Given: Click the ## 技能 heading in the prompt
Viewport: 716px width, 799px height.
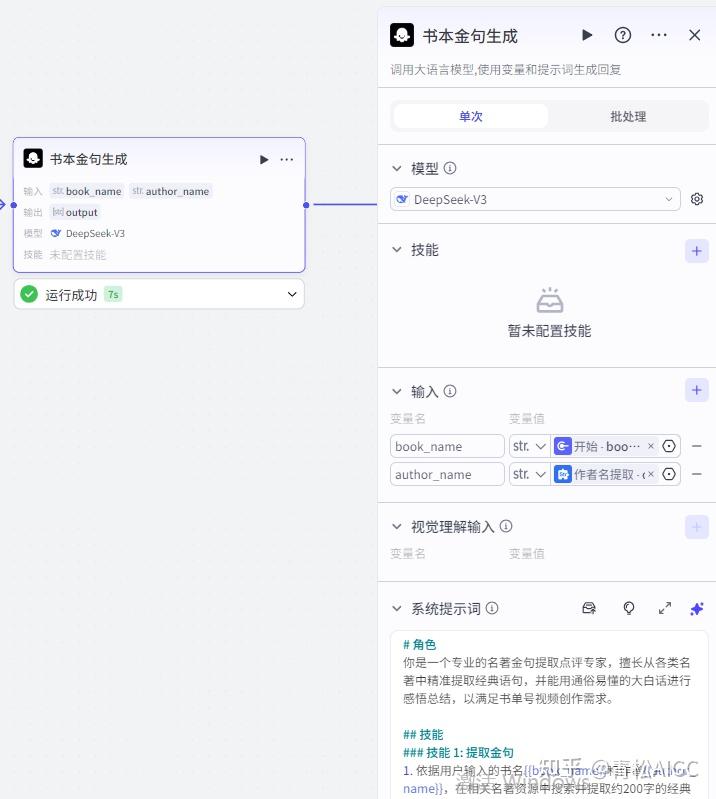Looking at the screenshot, I should click(423, 734).
